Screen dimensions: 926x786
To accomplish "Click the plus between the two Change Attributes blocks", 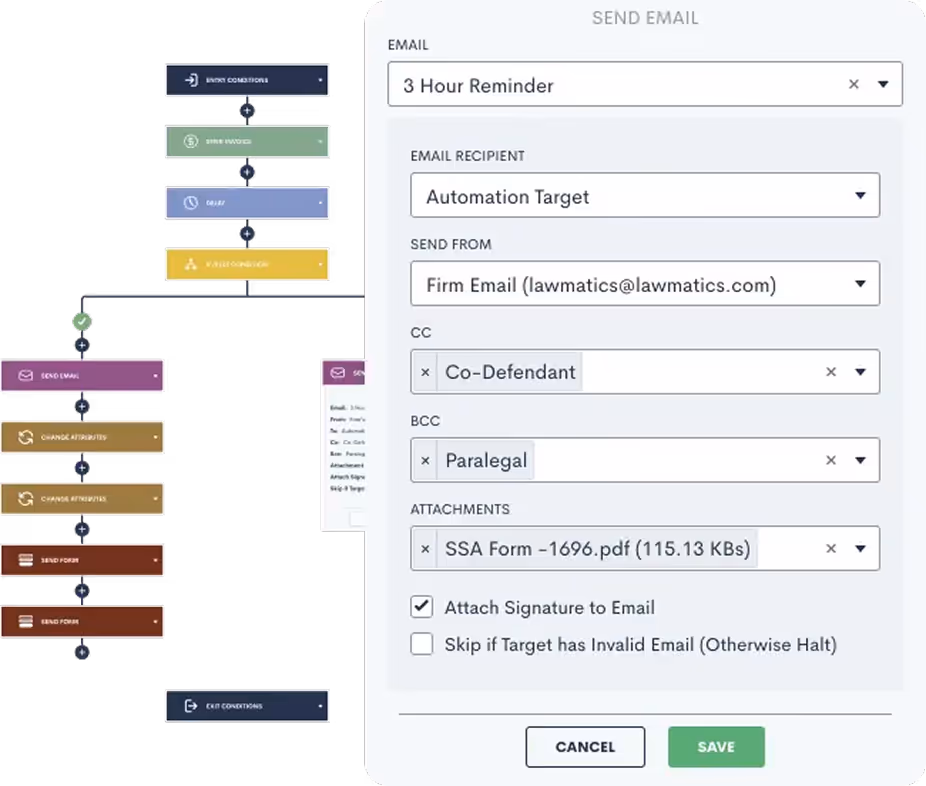I will tap(82, 468).
